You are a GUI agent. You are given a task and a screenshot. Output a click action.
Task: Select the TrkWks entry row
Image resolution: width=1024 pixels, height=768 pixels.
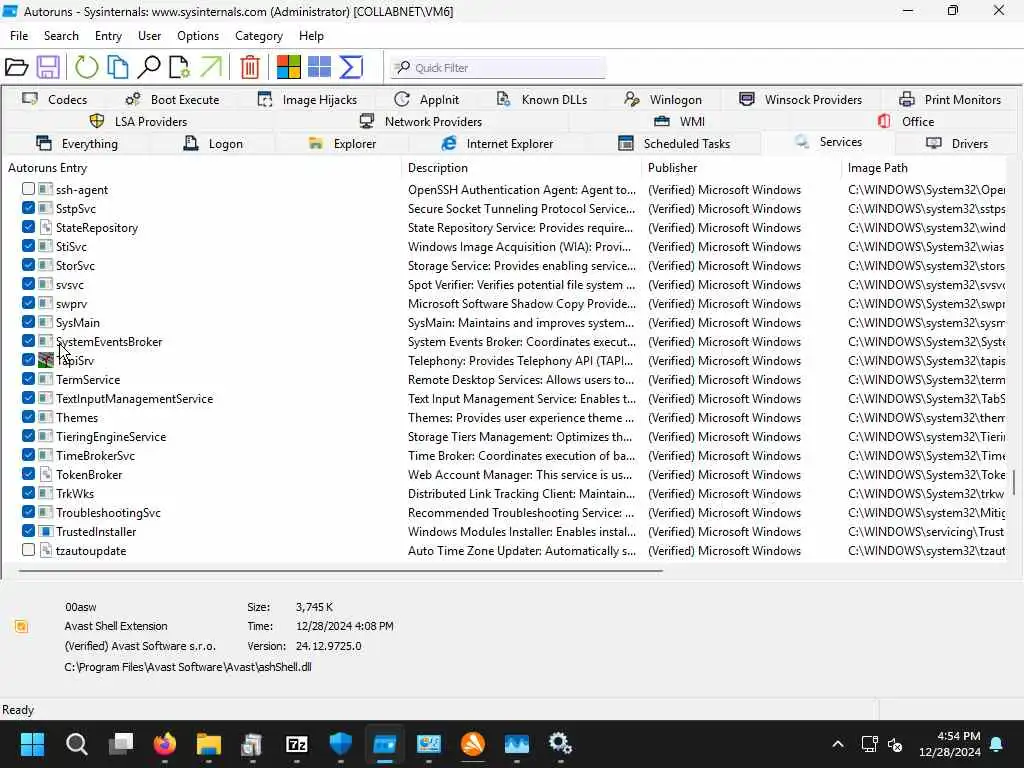click(506, 494)
